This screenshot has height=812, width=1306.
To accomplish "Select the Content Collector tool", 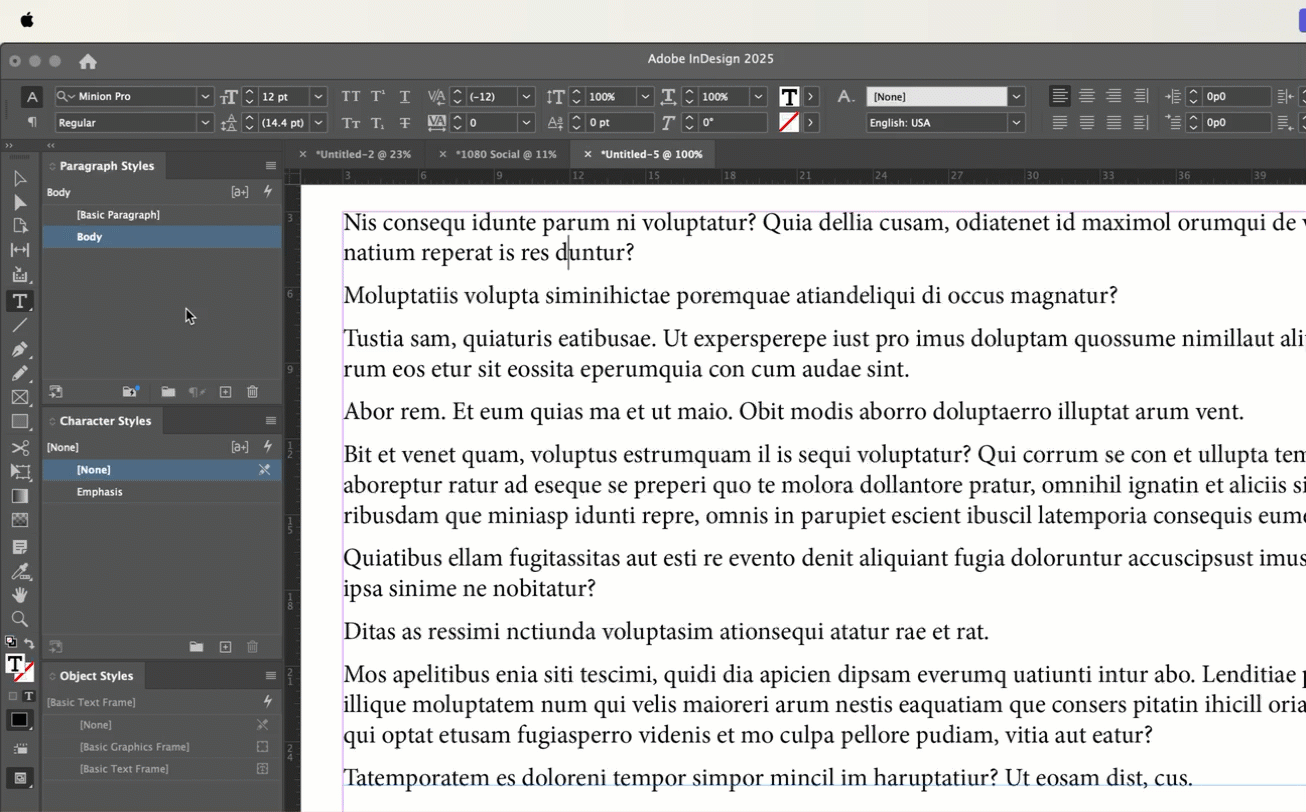I will click(x=19, y=275).
